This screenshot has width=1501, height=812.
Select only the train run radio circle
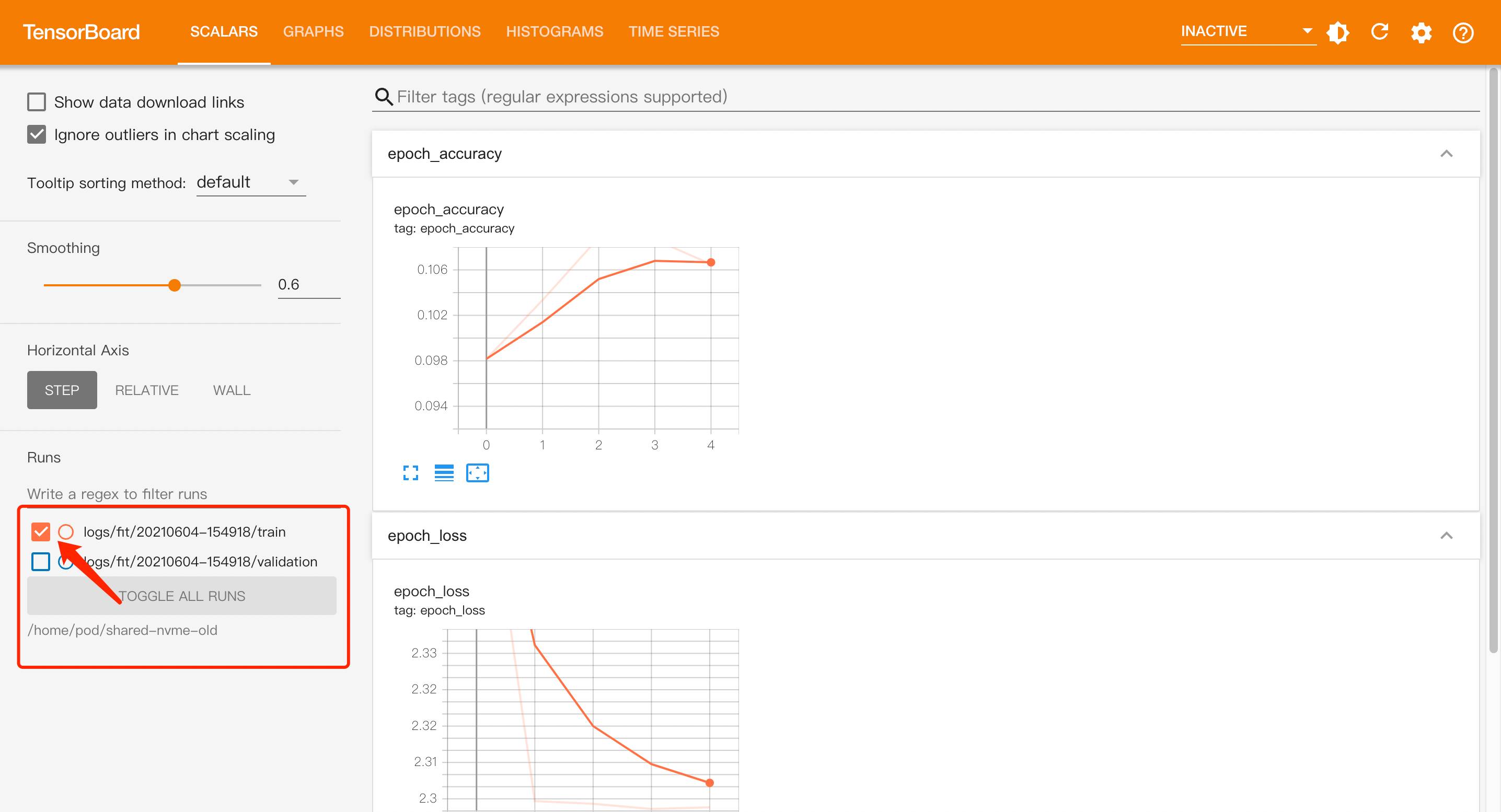point(66,531)
